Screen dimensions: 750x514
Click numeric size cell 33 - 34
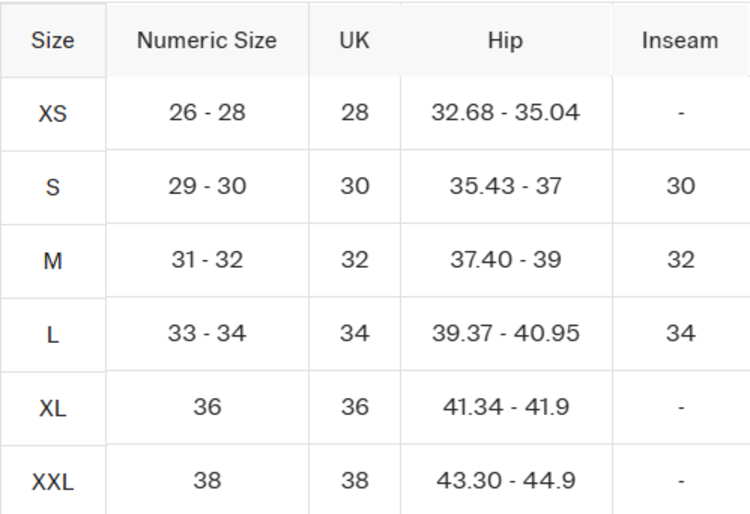[x=207, y=333]
